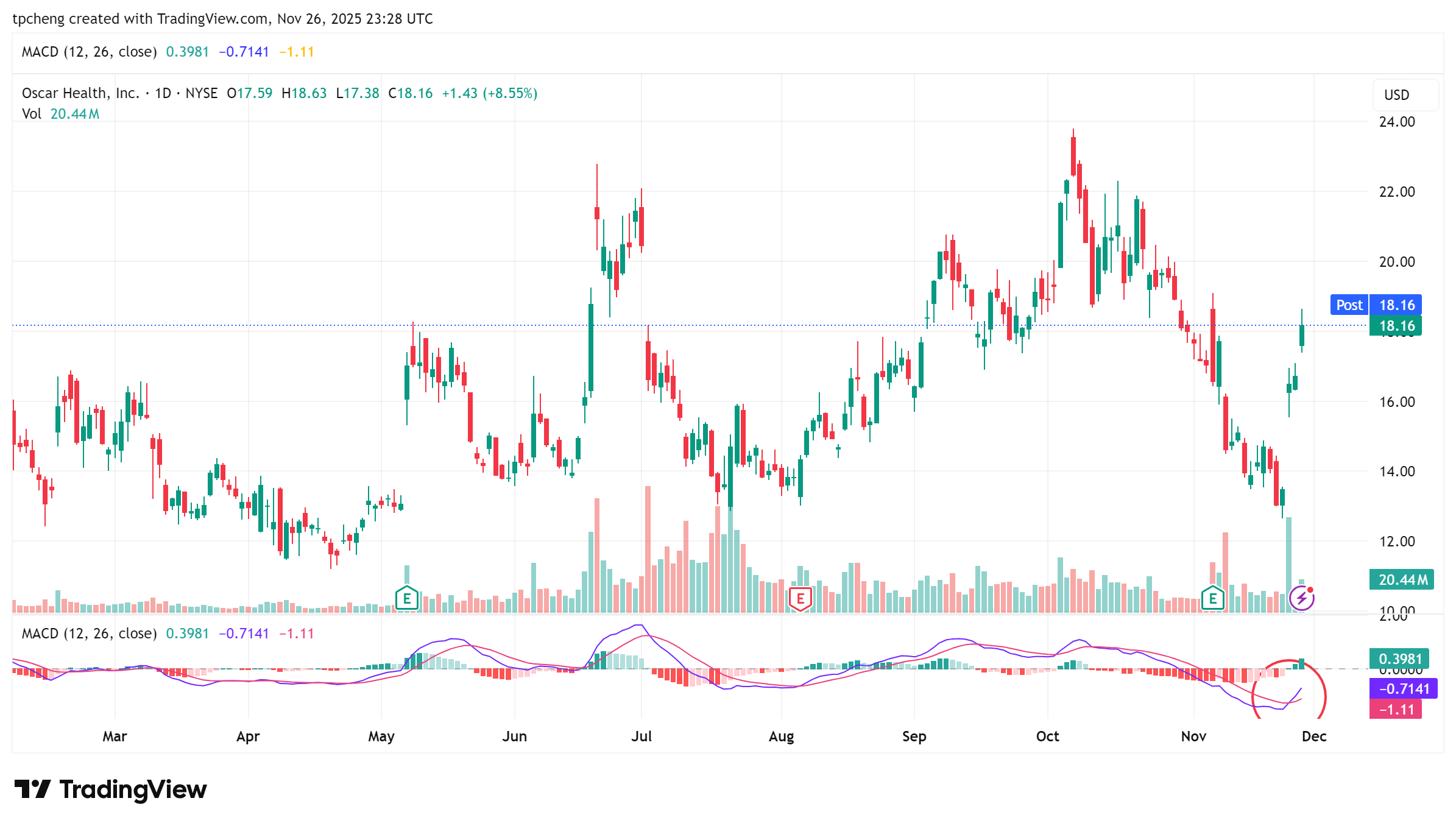1456x826 pixels.
Task: Click the green 0.3981 histogram value tag
Action: point(1399,659)
